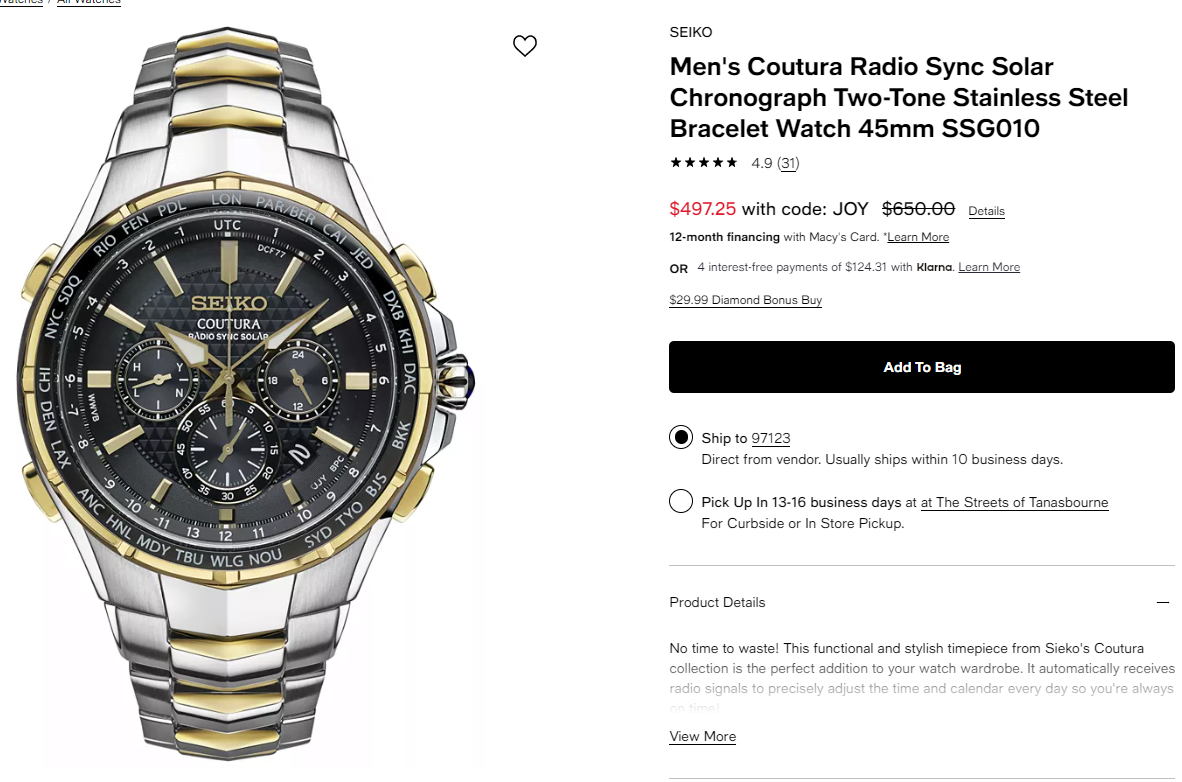Choose the Pick Up in store radio option

point(681,501)
